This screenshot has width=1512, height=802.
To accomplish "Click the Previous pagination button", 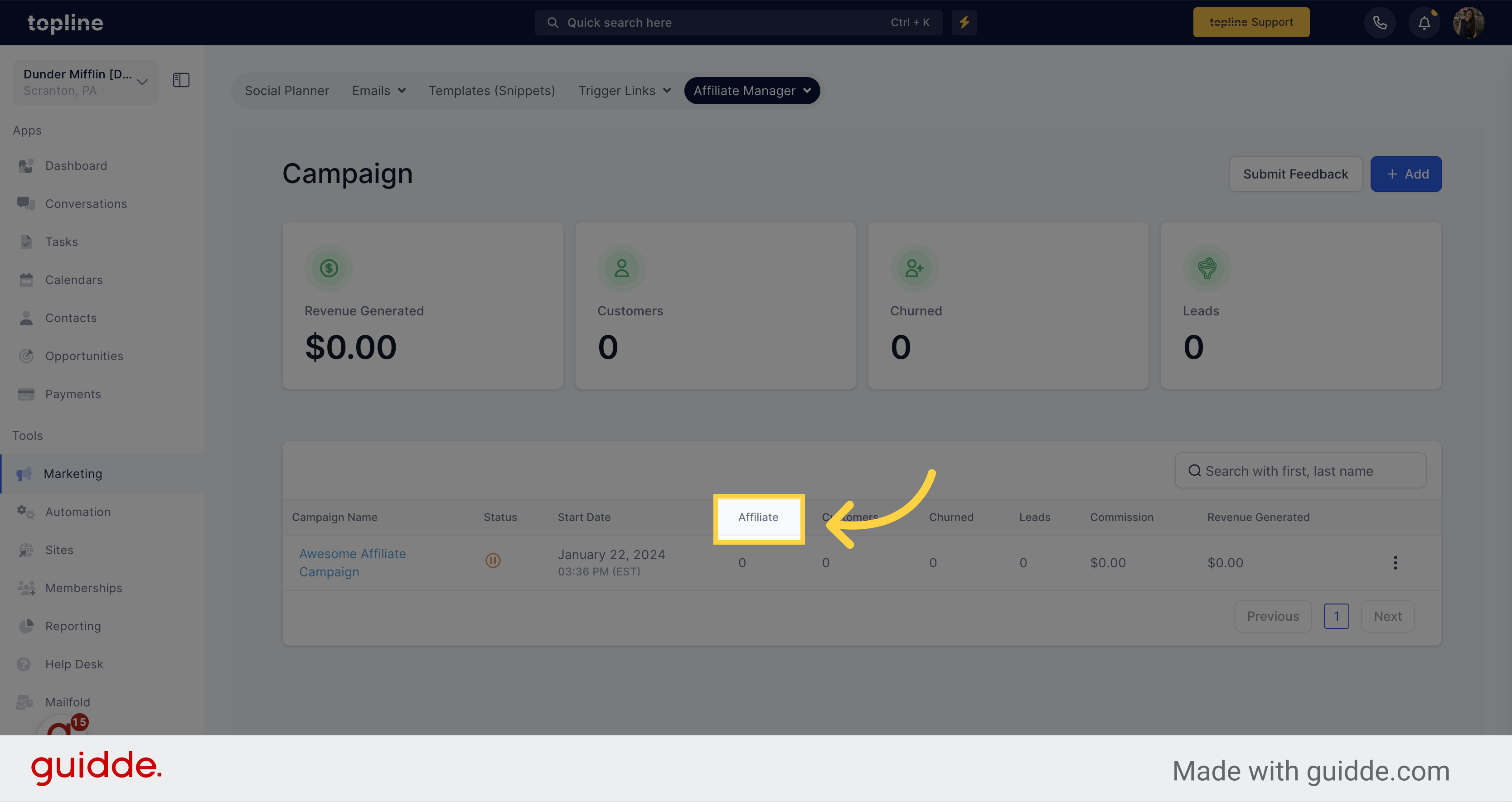I will click(x=1273, y=616).
